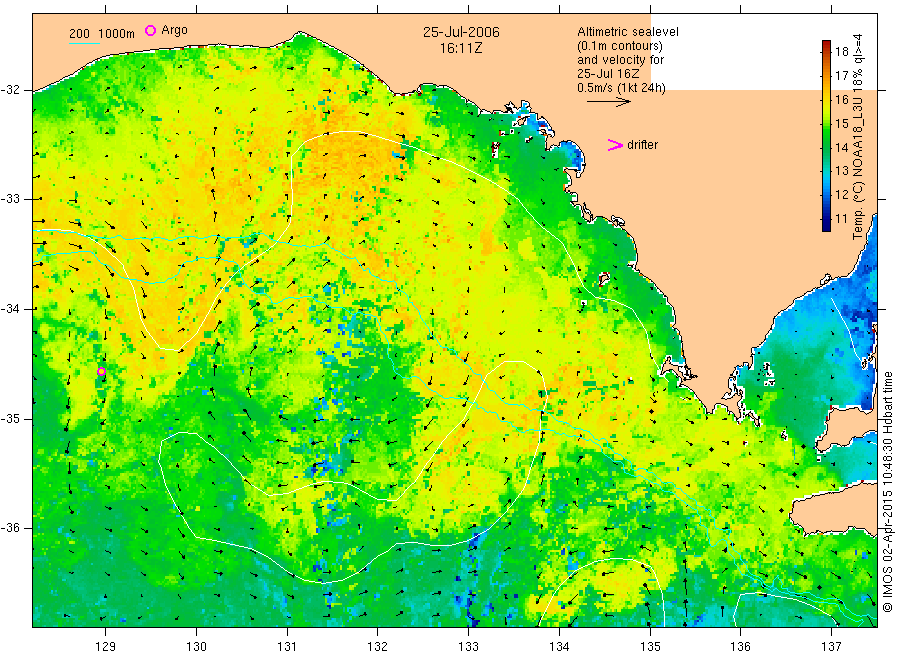The height and width of the screenshot is (660, 900).
Task: Click the drifter legend label
Action: click(642, 145)
